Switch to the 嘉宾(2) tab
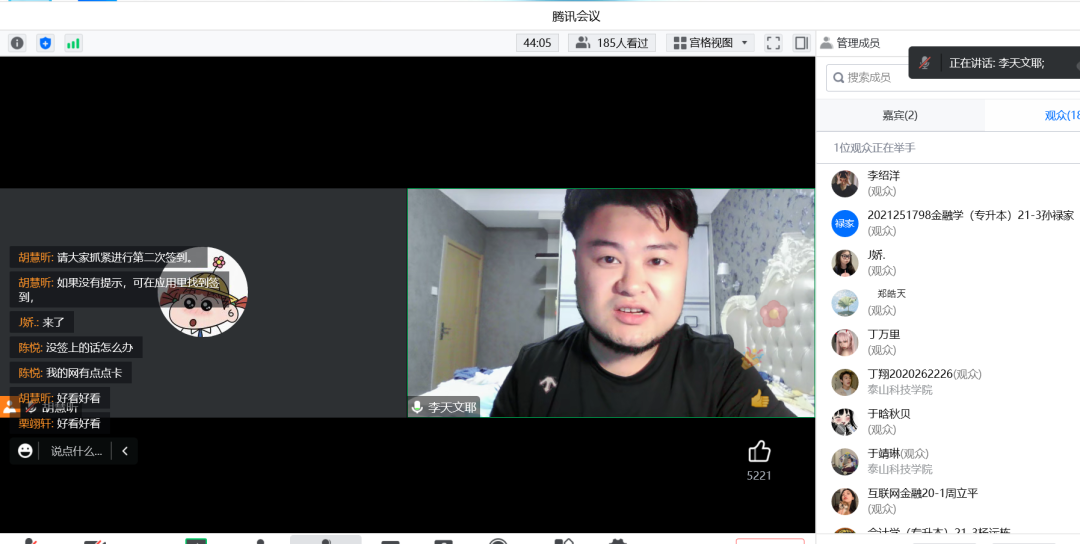1080x544 pixels. pyautogui.click(x=900, y=115)
